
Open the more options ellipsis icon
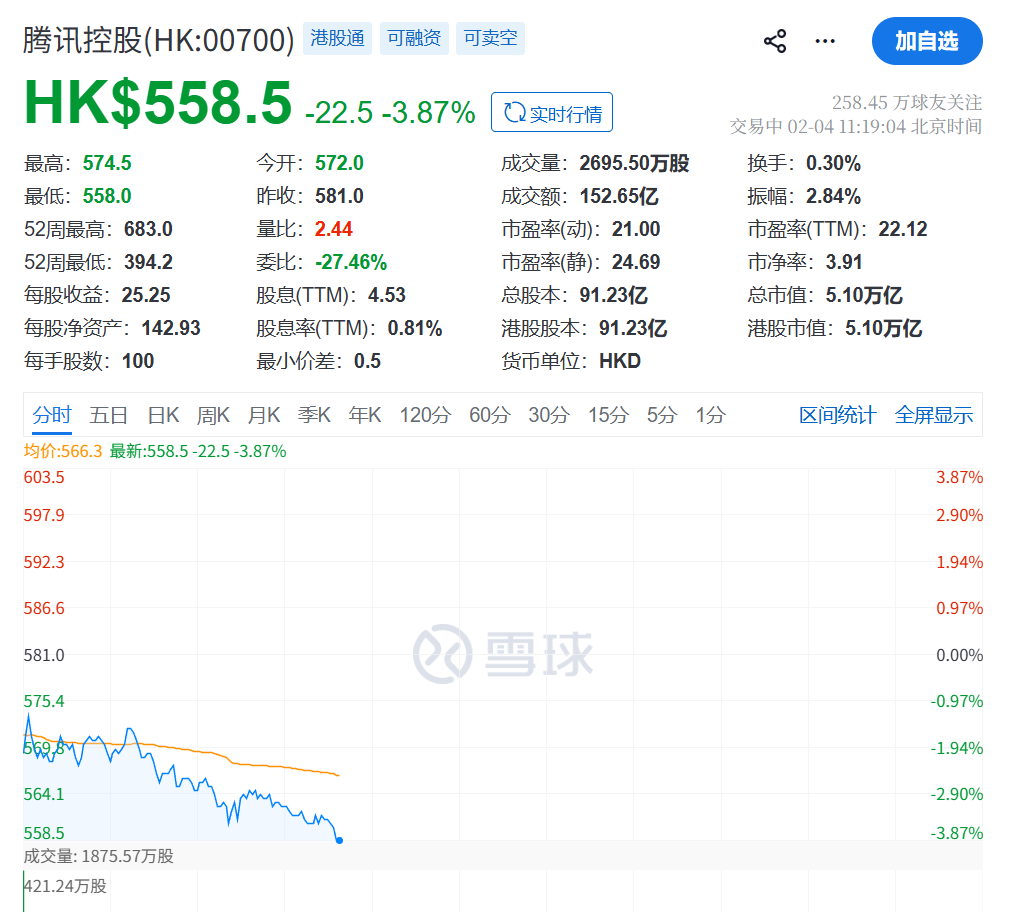click(825, 41)
